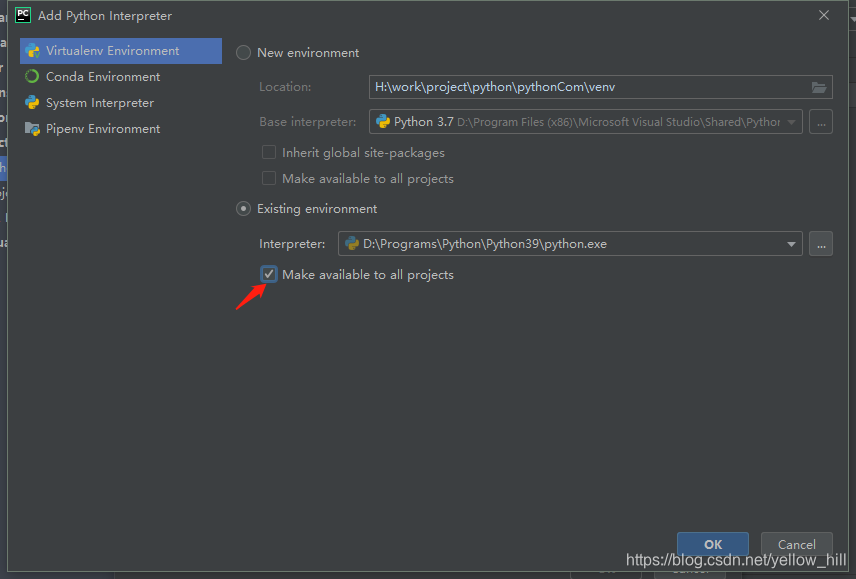Screen dimensions: 856x579
Task: Enable Inherit global site-packages
Action: coord(268,152)
